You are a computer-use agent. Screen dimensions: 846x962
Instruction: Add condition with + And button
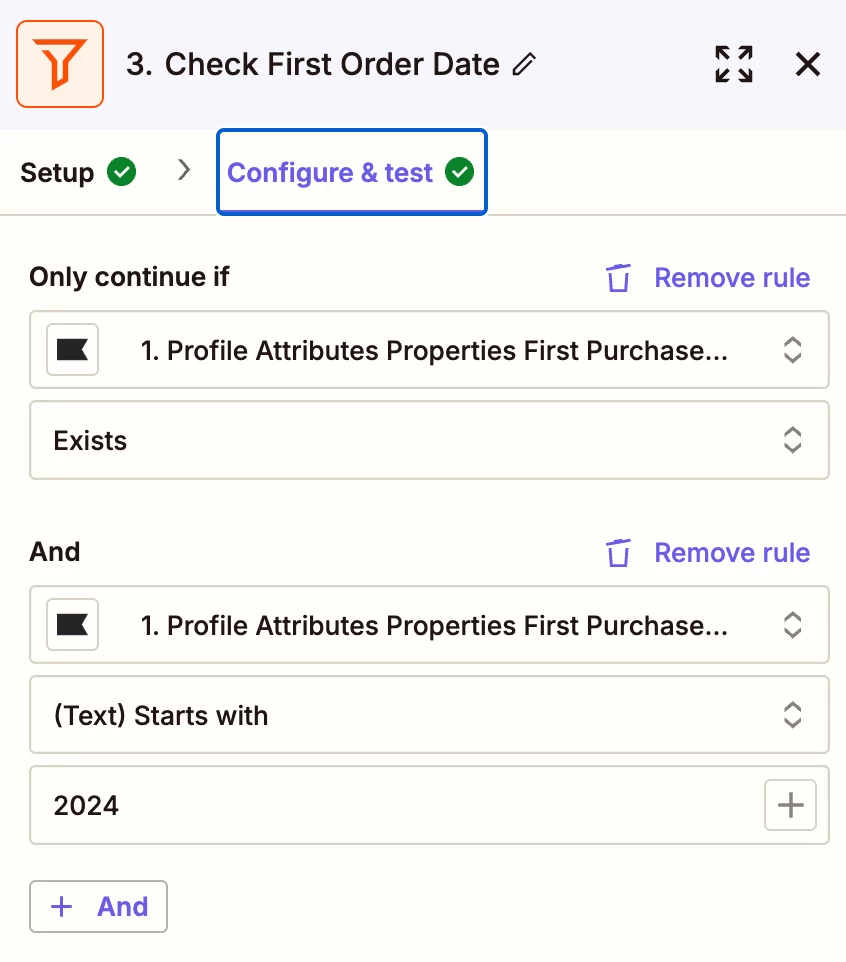(x=98, y=906)
